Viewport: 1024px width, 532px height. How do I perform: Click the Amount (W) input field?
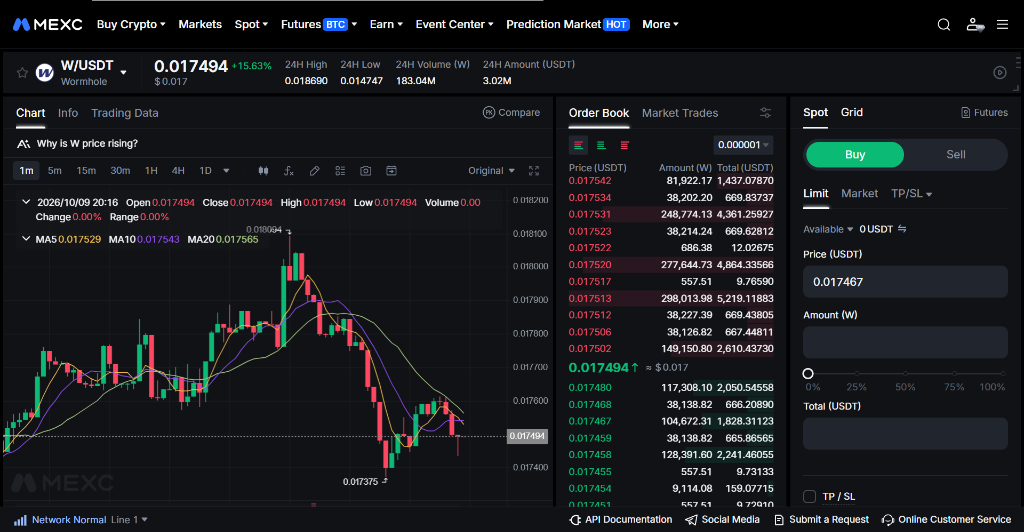coord(905,341)
